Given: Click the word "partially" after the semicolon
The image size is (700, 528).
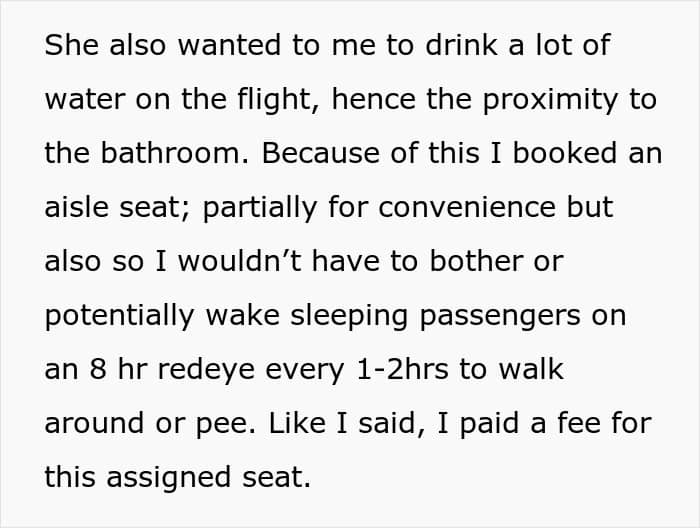Looking at the screenshot, I should click(x=260, y=207).
